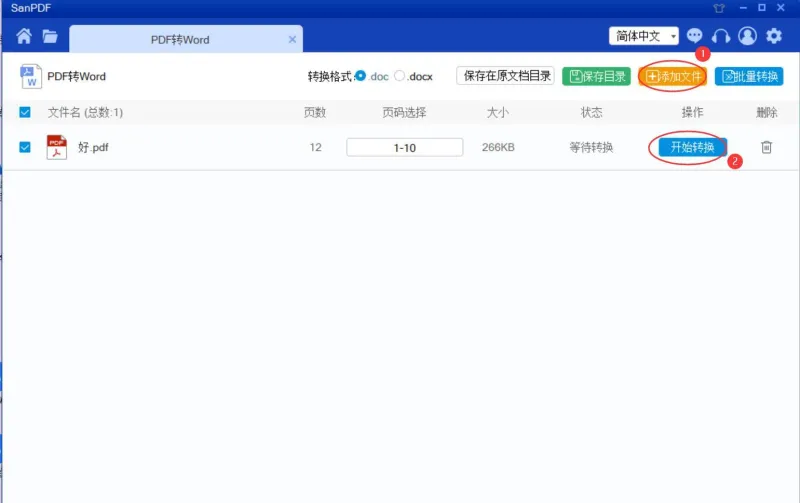Click the 等待转换 status text
Viewport: 800px width, 503px height.
click(591, 147)
